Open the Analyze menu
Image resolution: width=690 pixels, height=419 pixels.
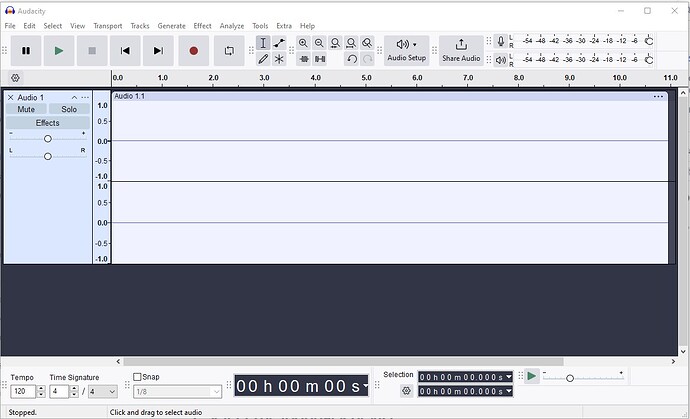coord(232,26)
